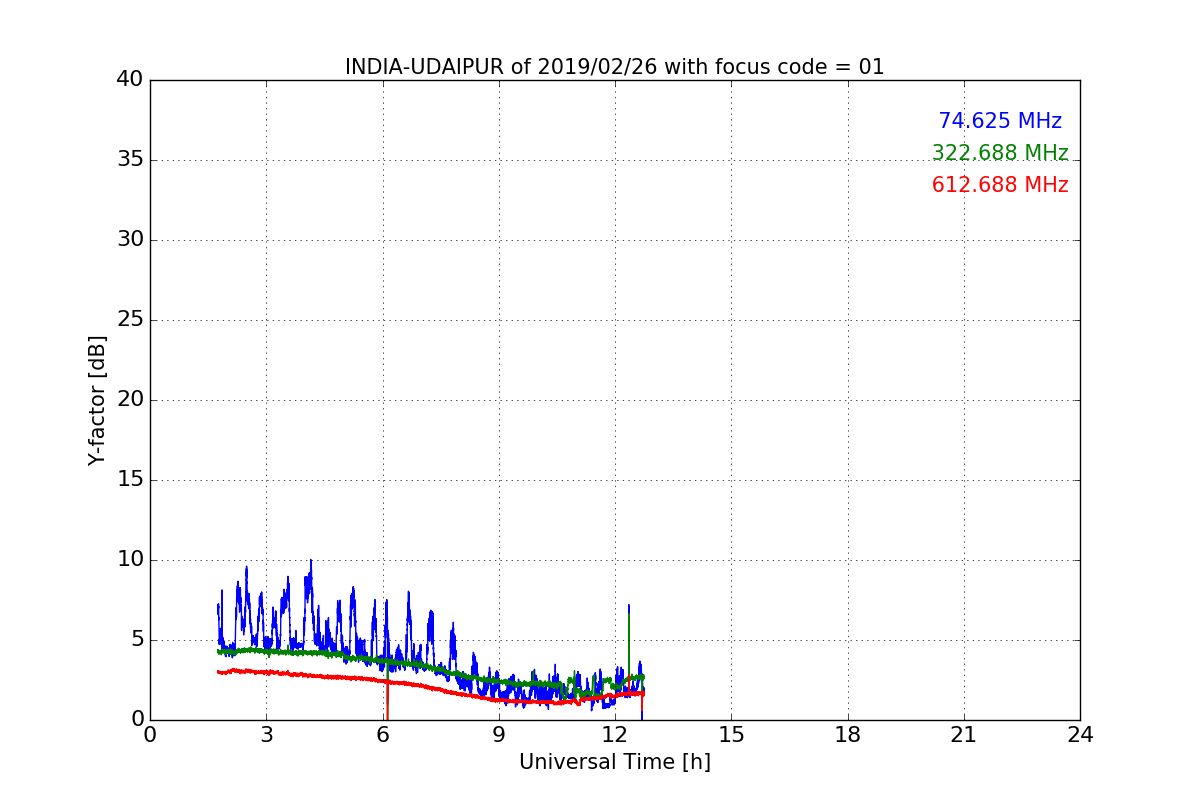Select the blue 74.625 MHz legend label

pyautogui.click(x=1000, y=121)
